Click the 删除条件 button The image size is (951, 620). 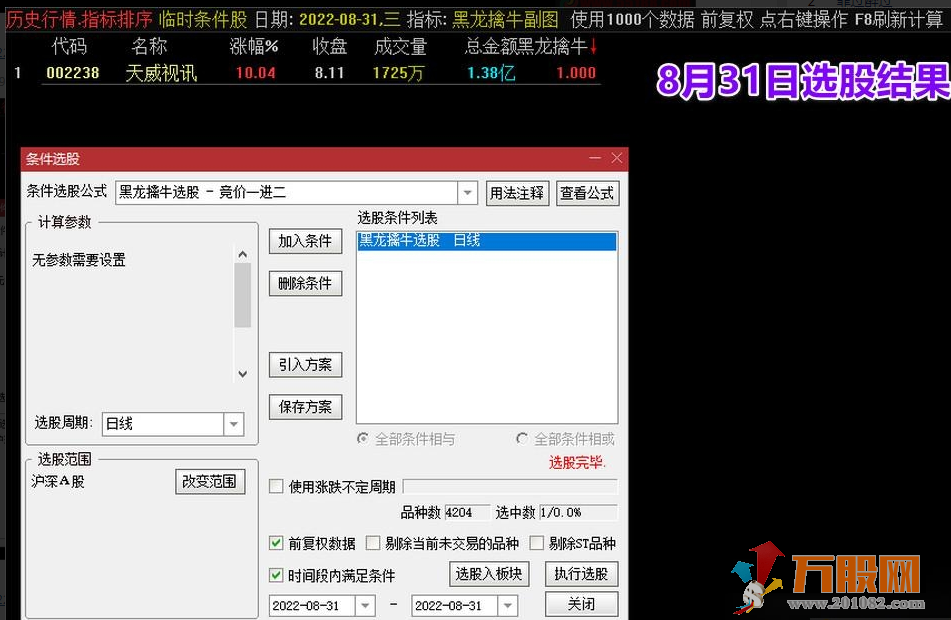coord(305,283)
